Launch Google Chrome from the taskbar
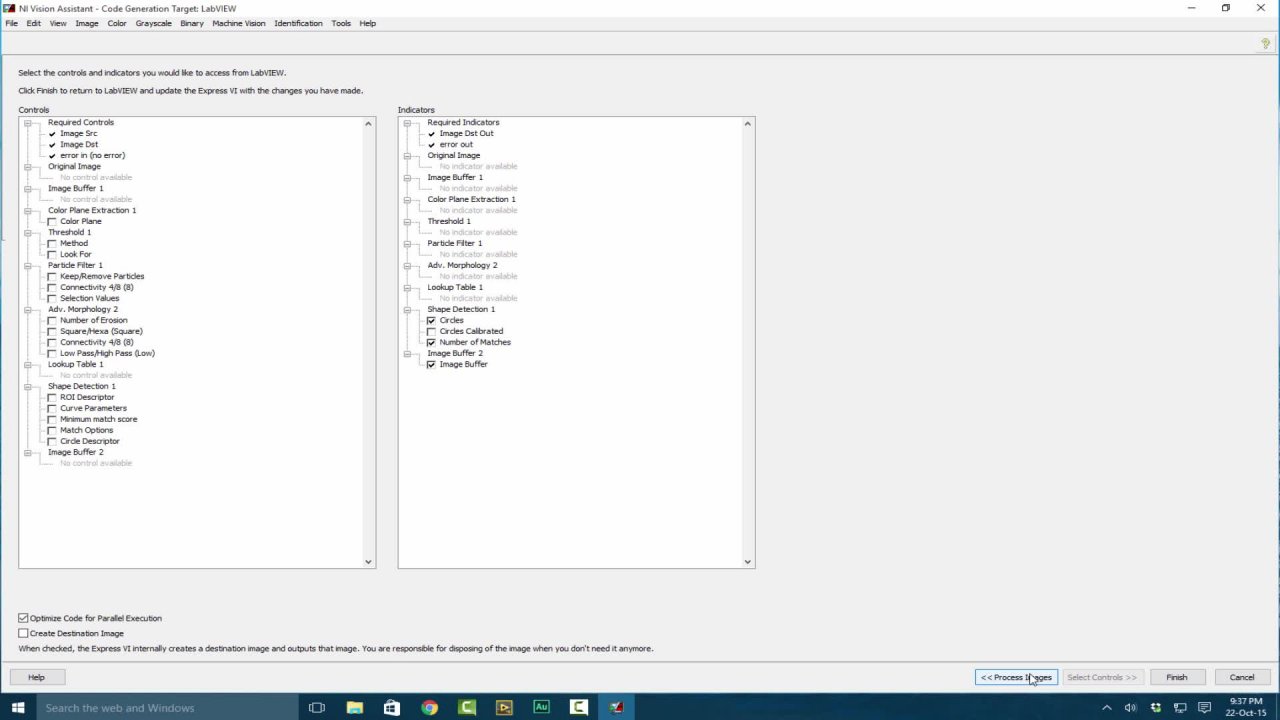The image size is (1280, 720). click(x=429, y=707)
